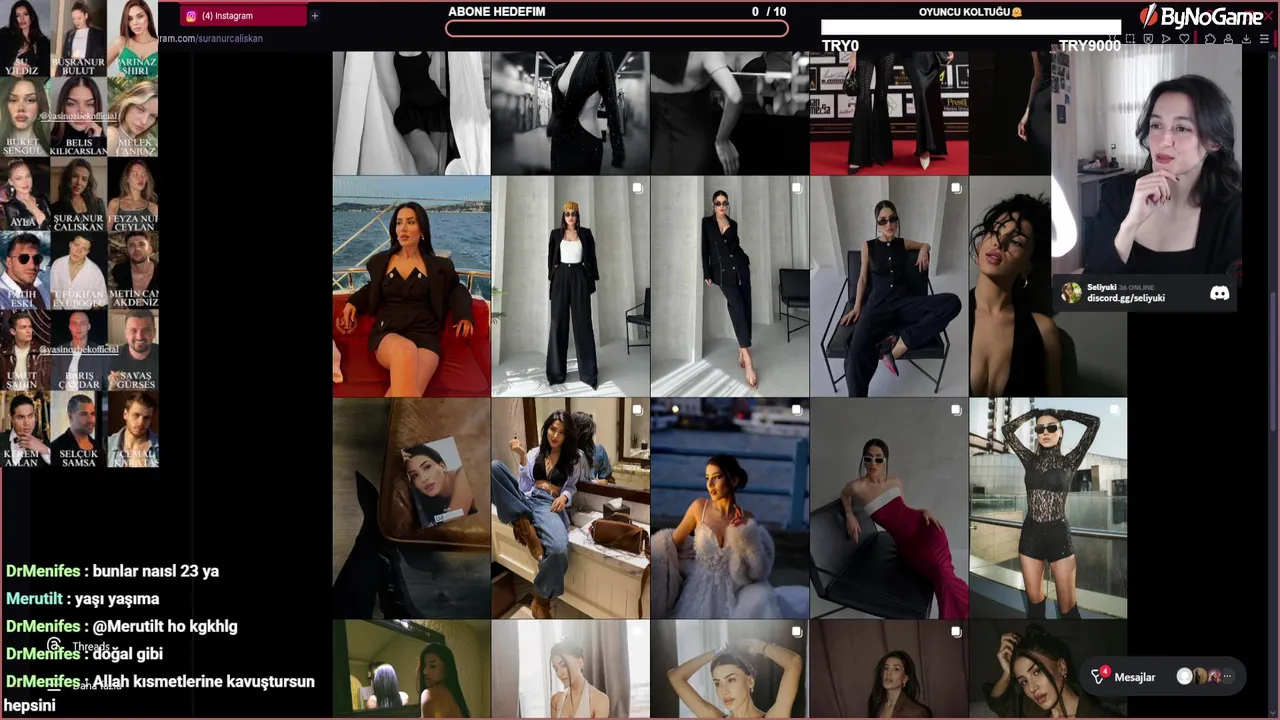Click the send-arrow toolbar icon
Viewport: 1280px width, 720px height.
tap(1166, 39)
